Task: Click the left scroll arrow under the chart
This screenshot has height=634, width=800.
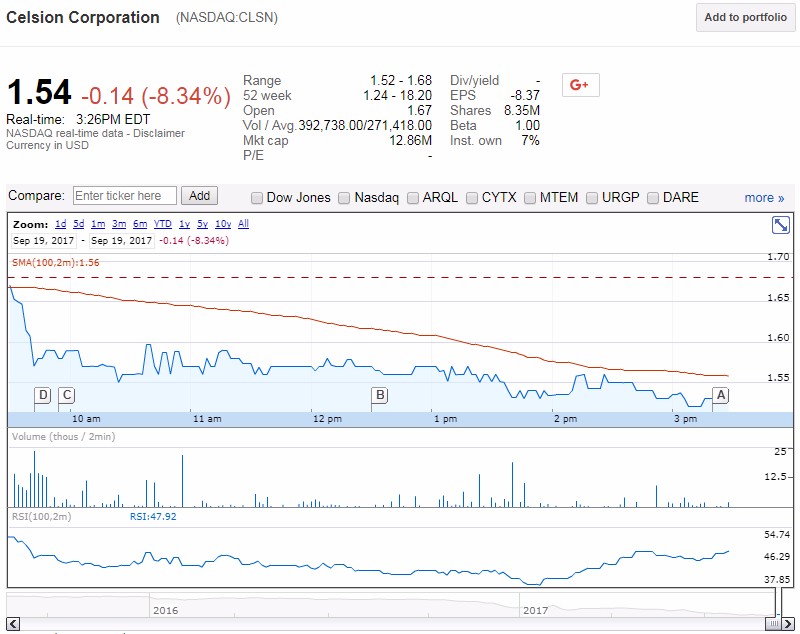Action: click(x=13, y=624)
